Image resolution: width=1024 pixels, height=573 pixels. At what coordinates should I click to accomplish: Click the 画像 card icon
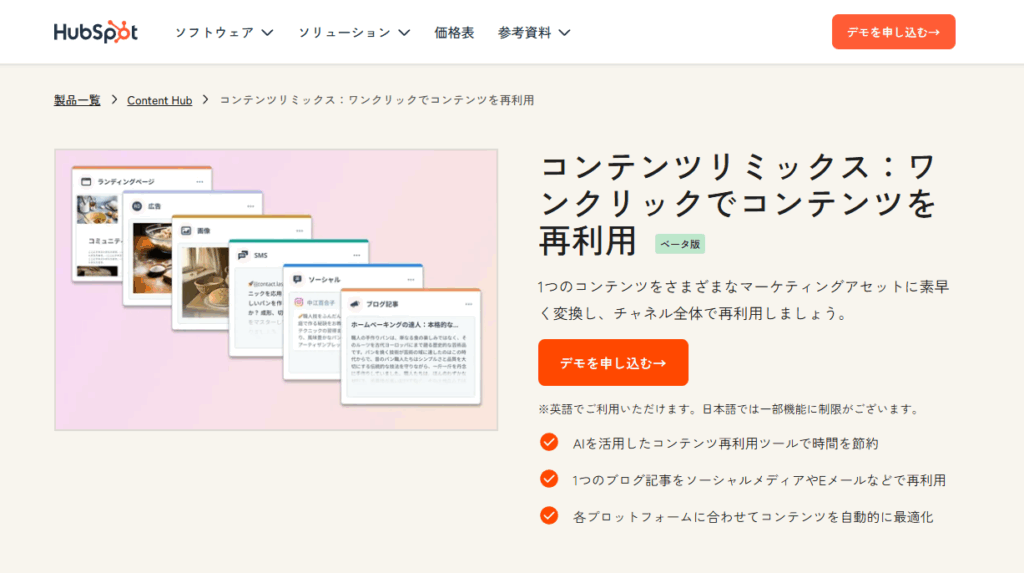coord(186,231)
